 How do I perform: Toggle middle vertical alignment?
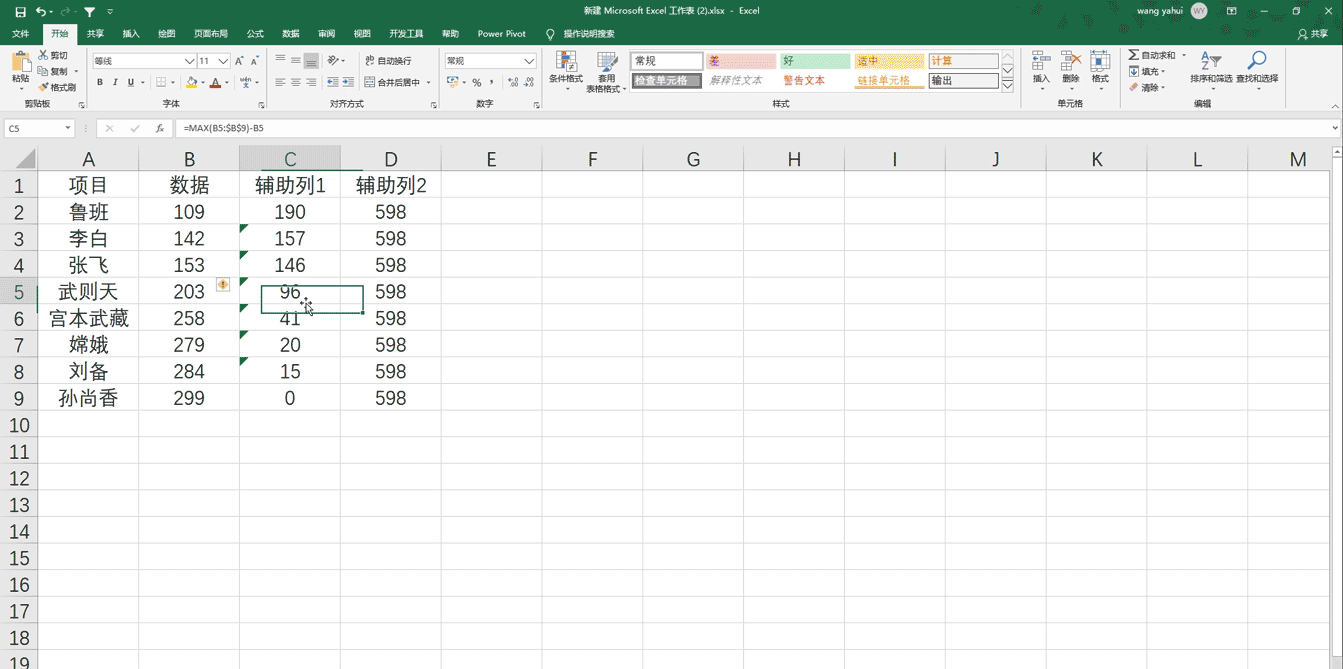point(296,61)
